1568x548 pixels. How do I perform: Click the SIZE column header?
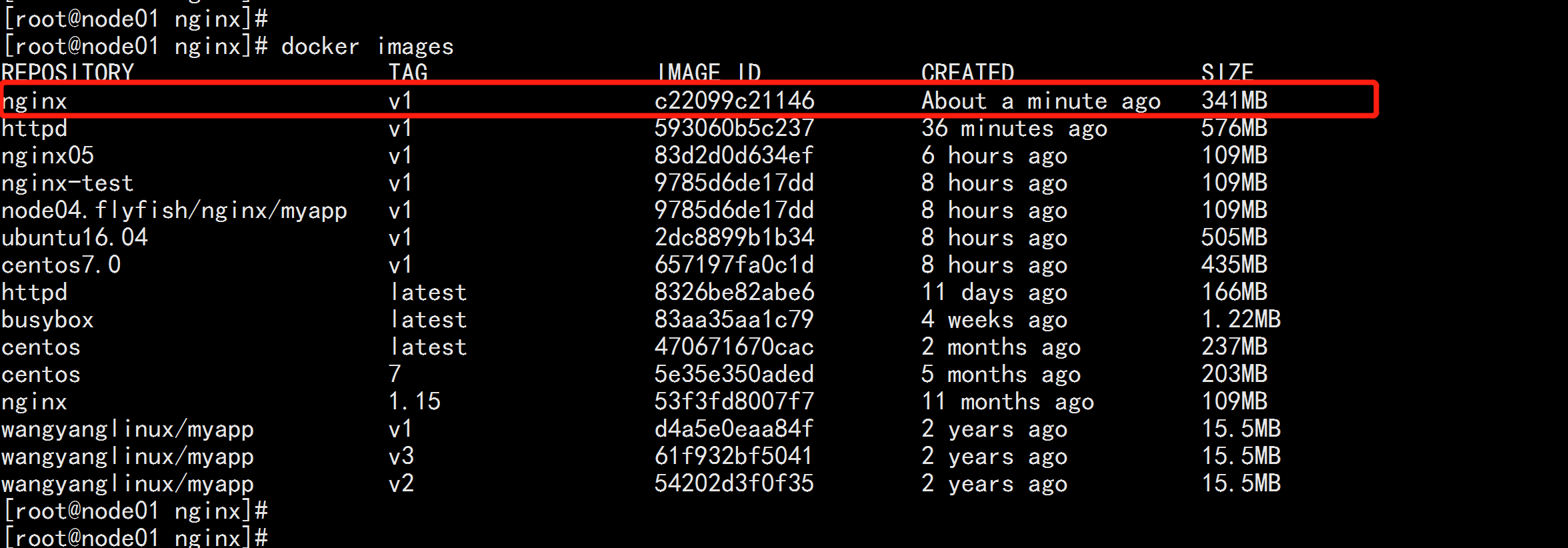(x=1228, y=72)
